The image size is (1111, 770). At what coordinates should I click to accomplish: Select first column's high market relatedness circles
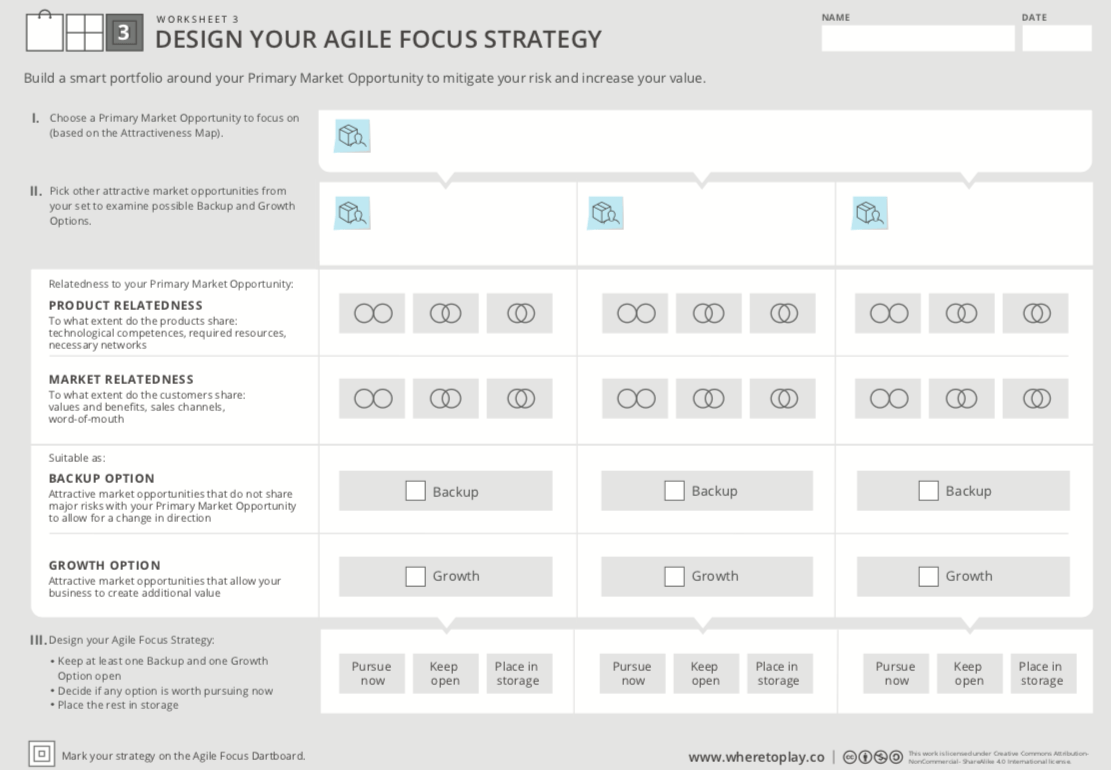[519, 398]
